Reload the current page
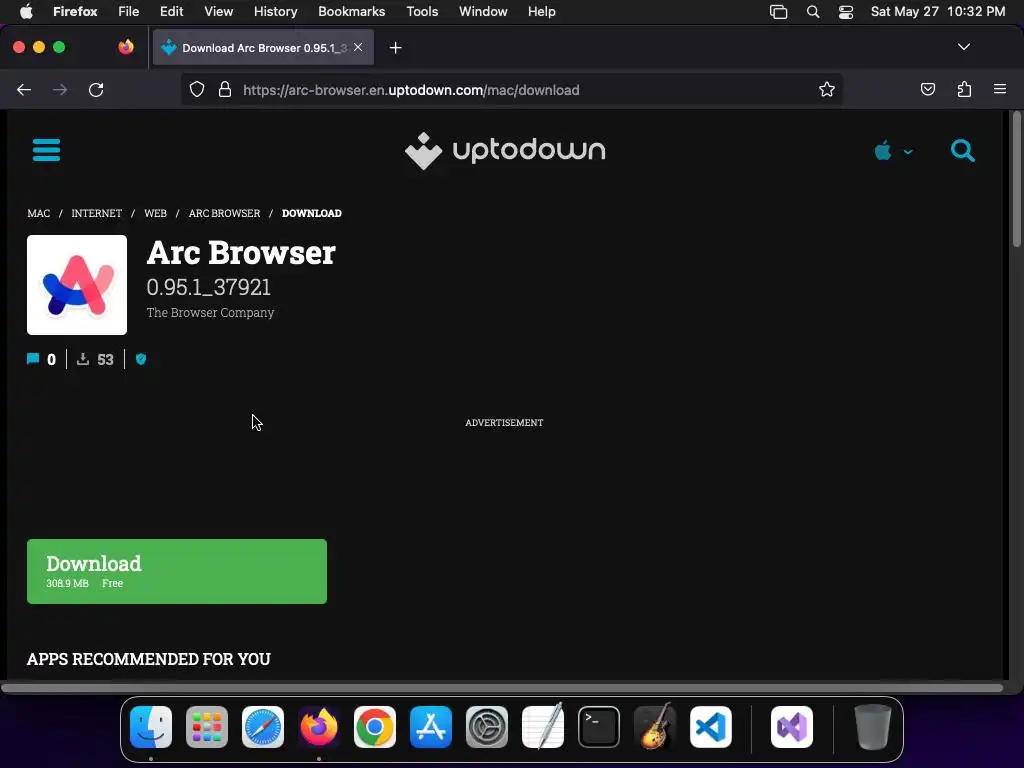This screenshot has height=768, width=1024. coord(96,89)
